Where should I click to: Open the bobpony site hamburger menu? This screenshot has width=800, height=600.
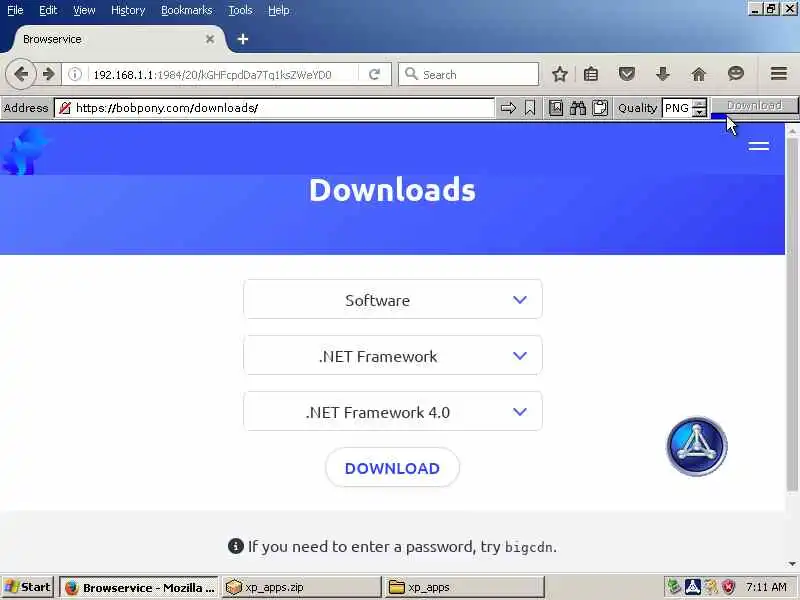759,146
